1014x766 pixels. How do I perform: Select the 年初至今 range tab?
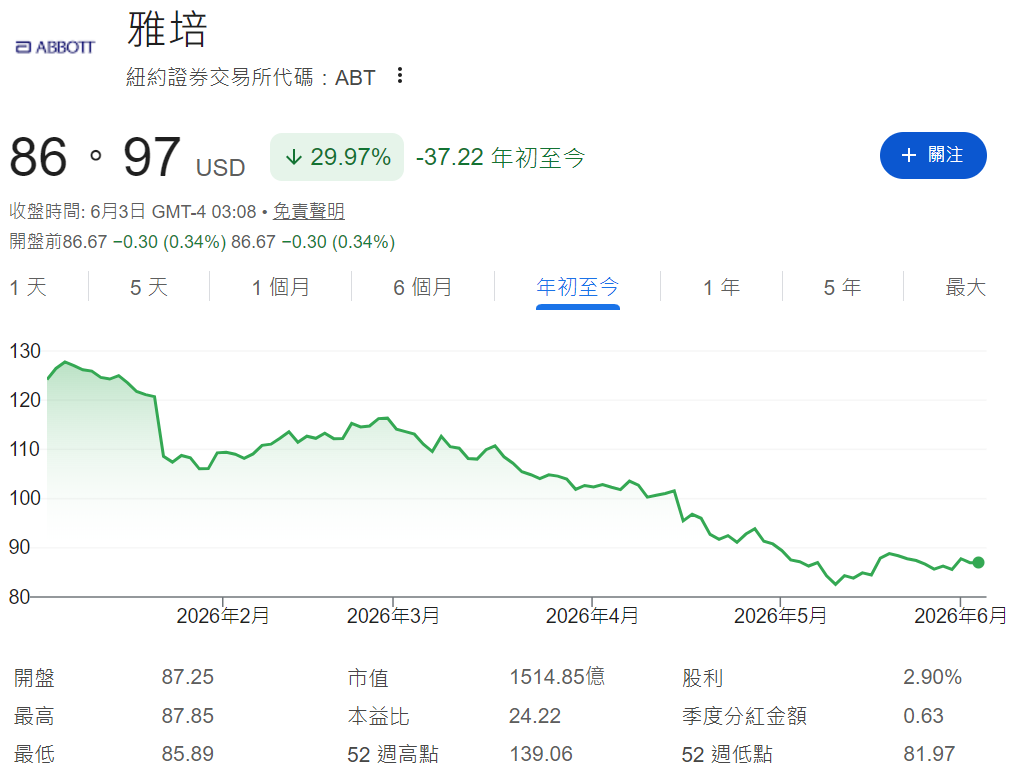[x=577, y=287]
